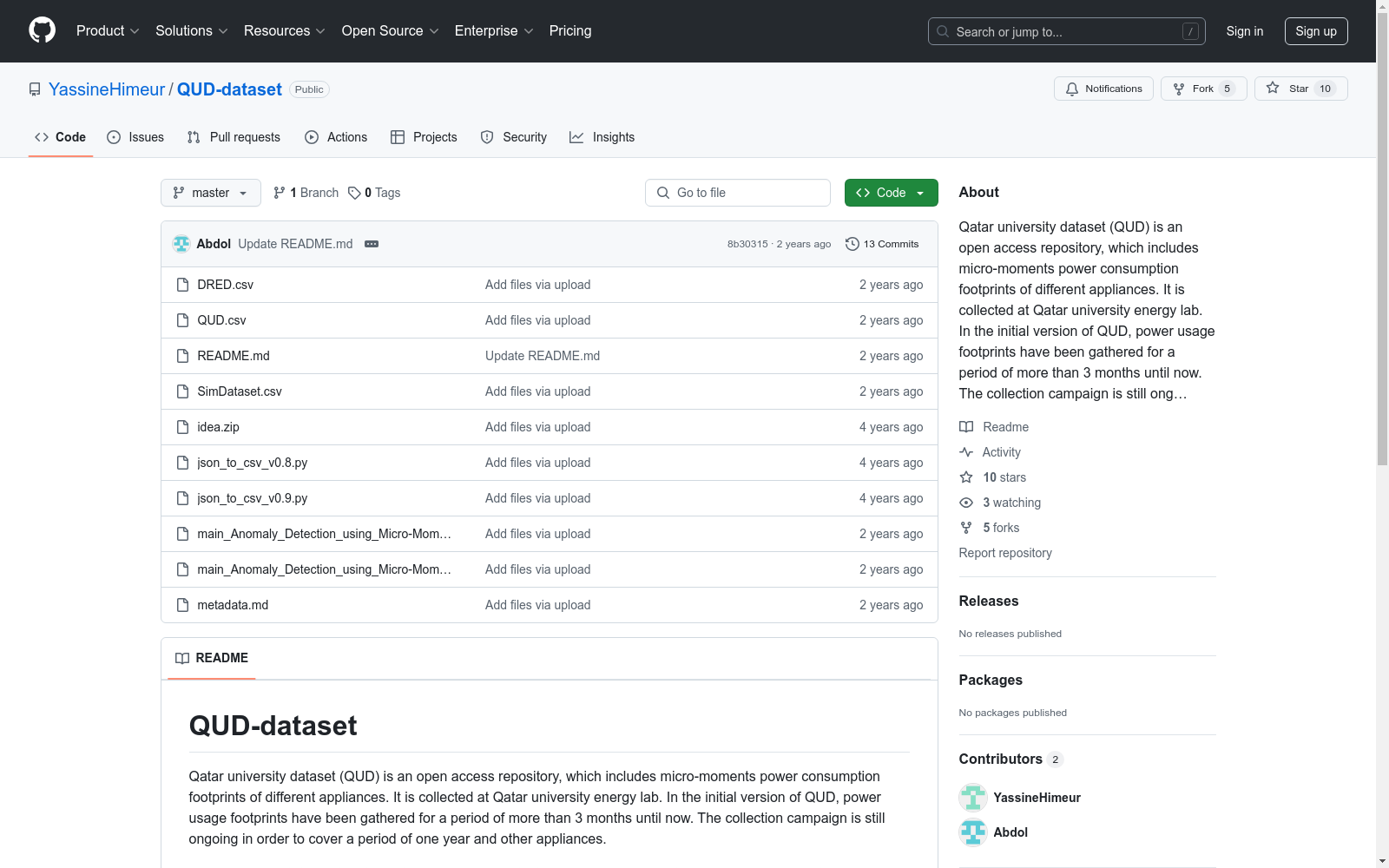Screen dimensions: 1389x868
Task: Open the GitHub homepage logo
Action: point(42,30)
